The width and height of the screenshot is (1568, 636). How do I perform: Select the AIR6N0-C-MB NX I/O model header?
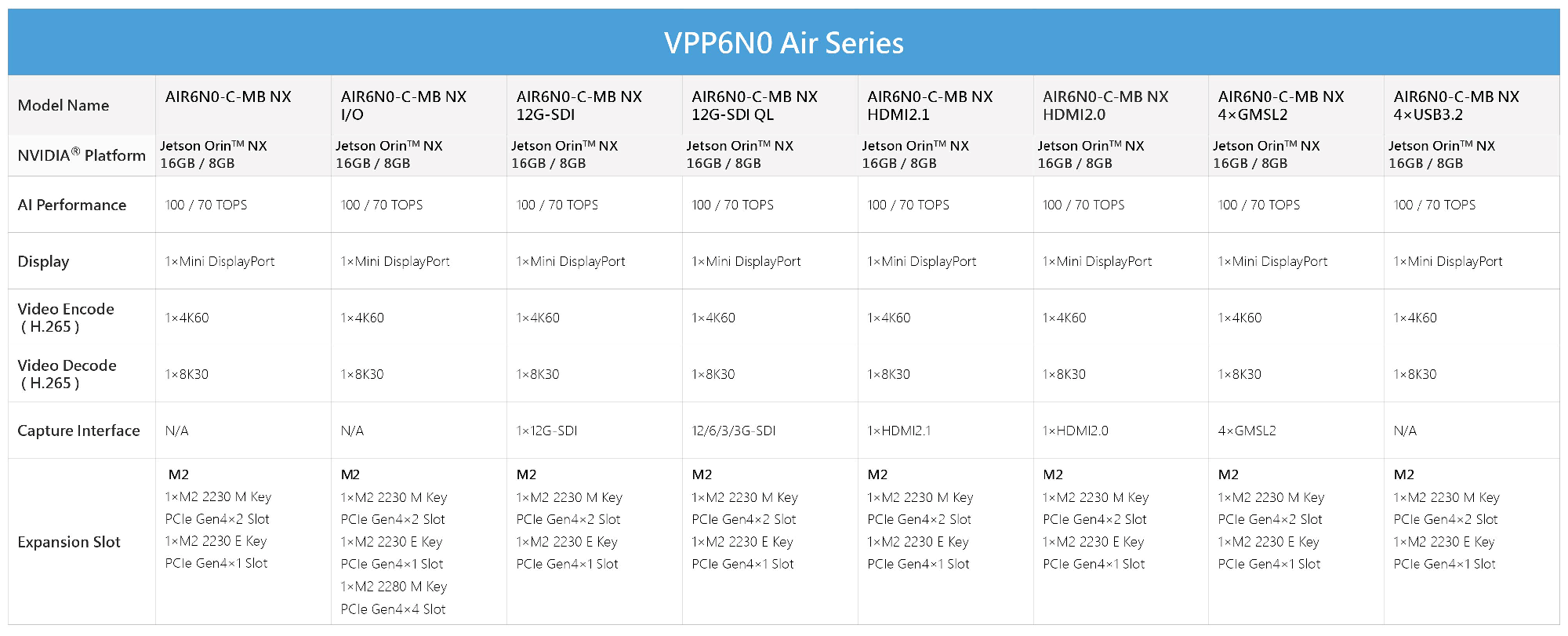pos(403,105)
